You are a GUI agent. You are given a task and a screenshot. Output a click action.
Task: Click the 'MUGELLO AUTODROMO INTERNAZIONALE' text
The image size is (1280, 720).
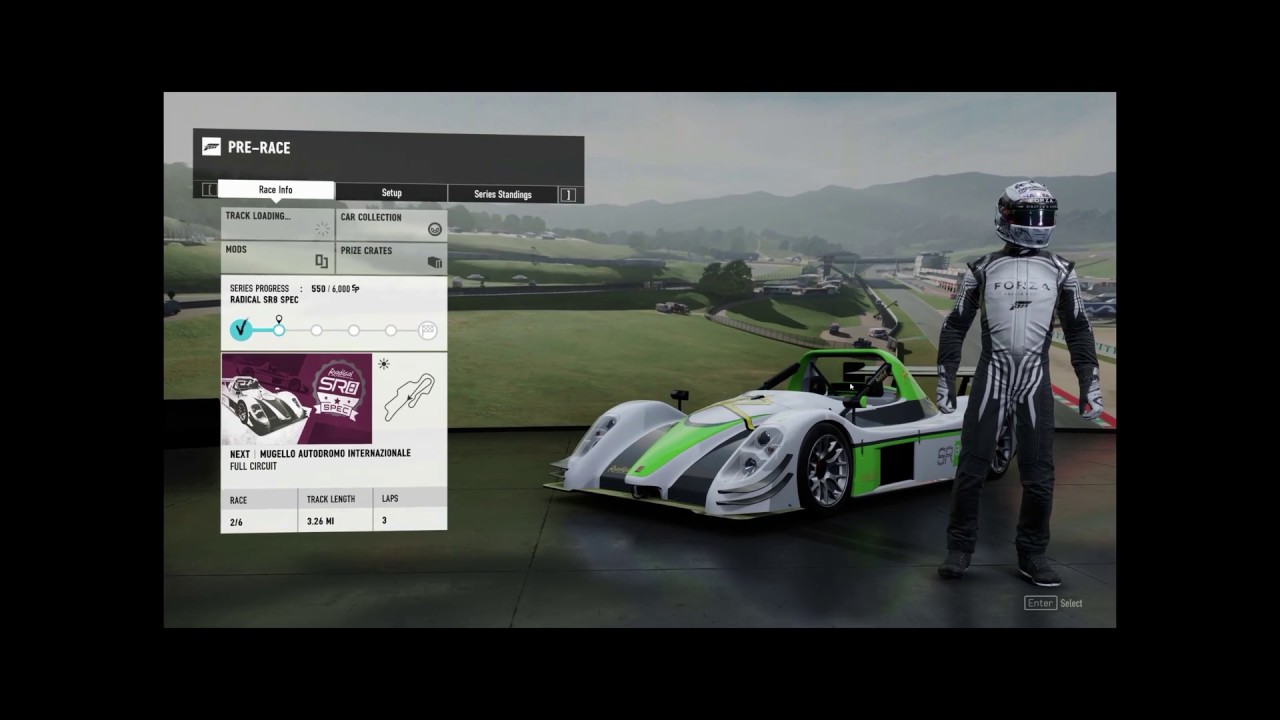tap(335, 453)
